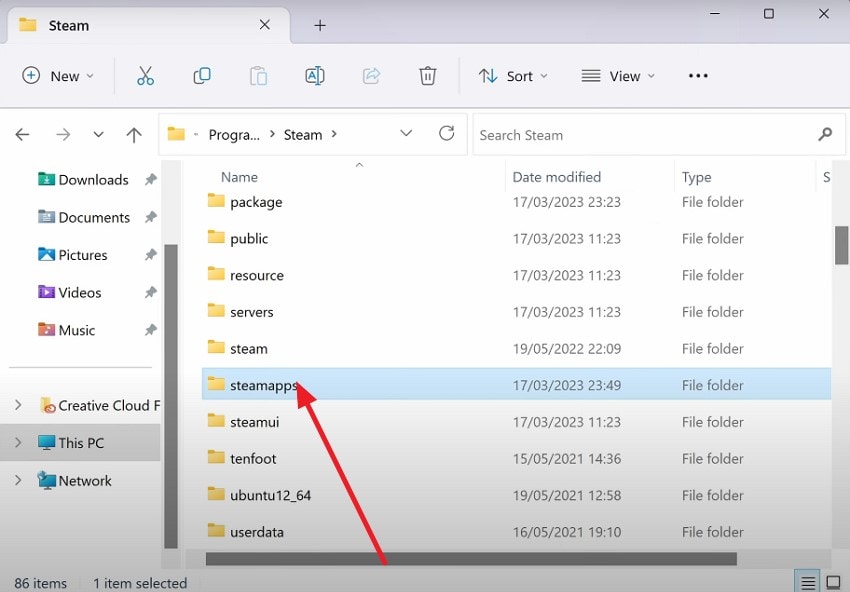The image size is (850, 592).
Task: Copy the selected item using toolbar
Action: pos(201,75)
